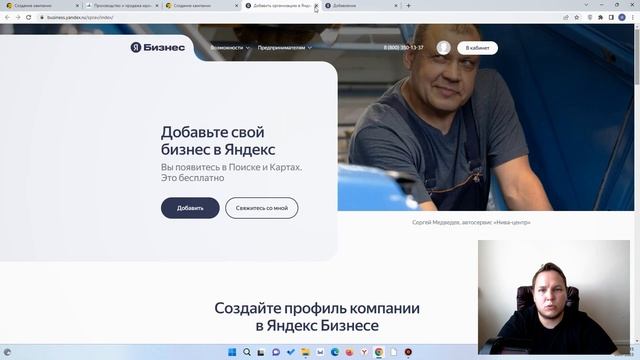Close the Добавить организацию tab
640x360 pixels.
316,6
